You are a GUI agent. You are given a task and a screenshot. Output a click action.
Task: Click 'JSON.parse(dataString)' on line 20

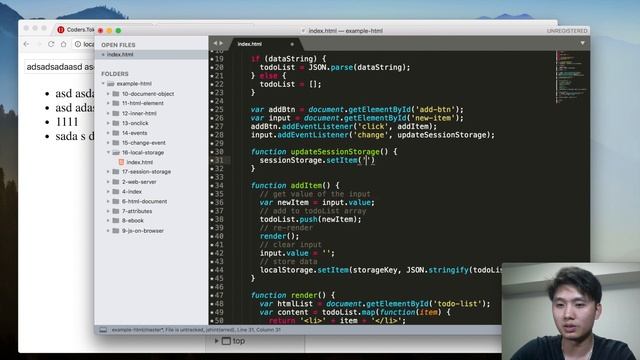tap(357, 67)
